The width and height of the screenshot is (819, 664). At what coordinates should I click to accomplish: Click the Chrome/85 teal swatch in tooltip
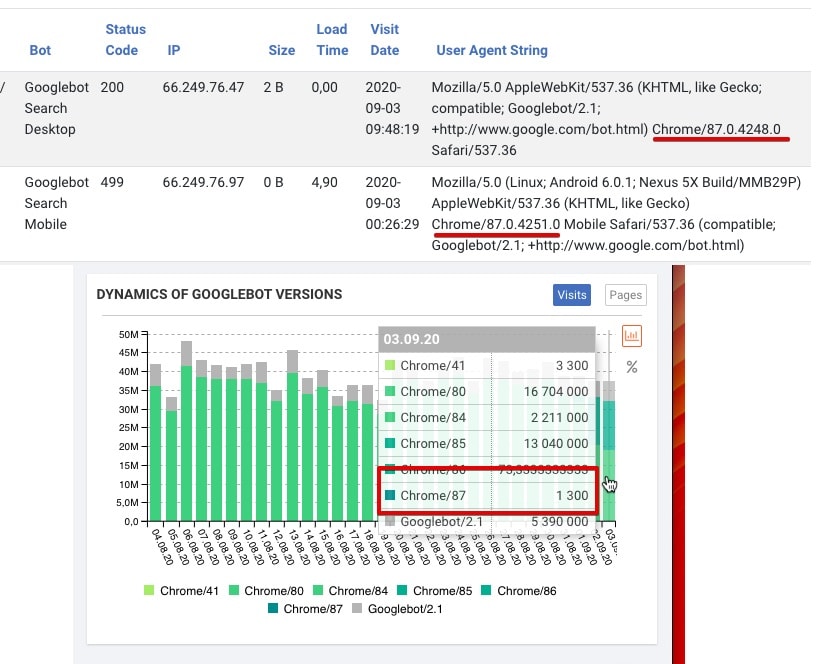tap(390, 443)
